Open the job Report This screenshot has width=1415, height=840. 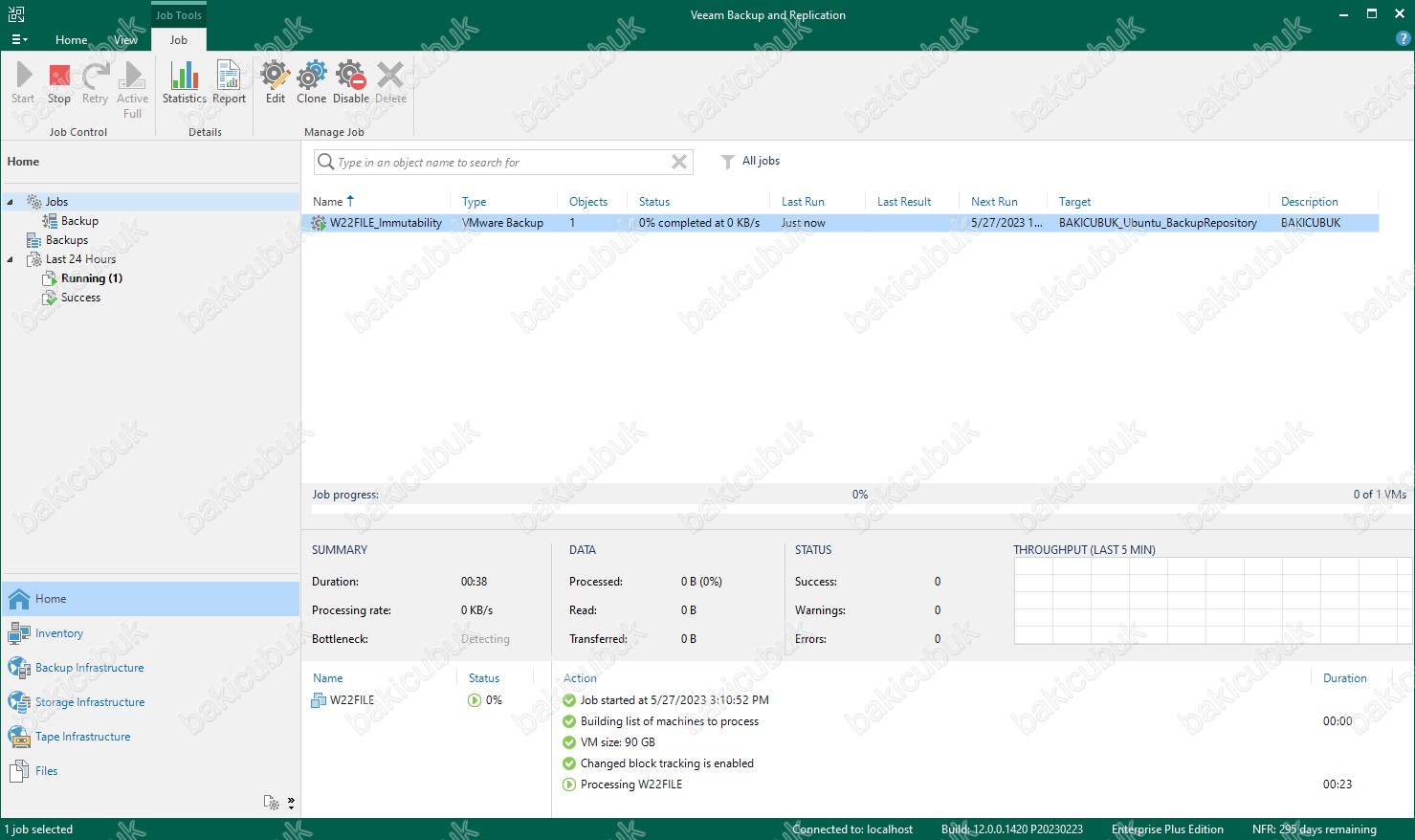[229, 82]
